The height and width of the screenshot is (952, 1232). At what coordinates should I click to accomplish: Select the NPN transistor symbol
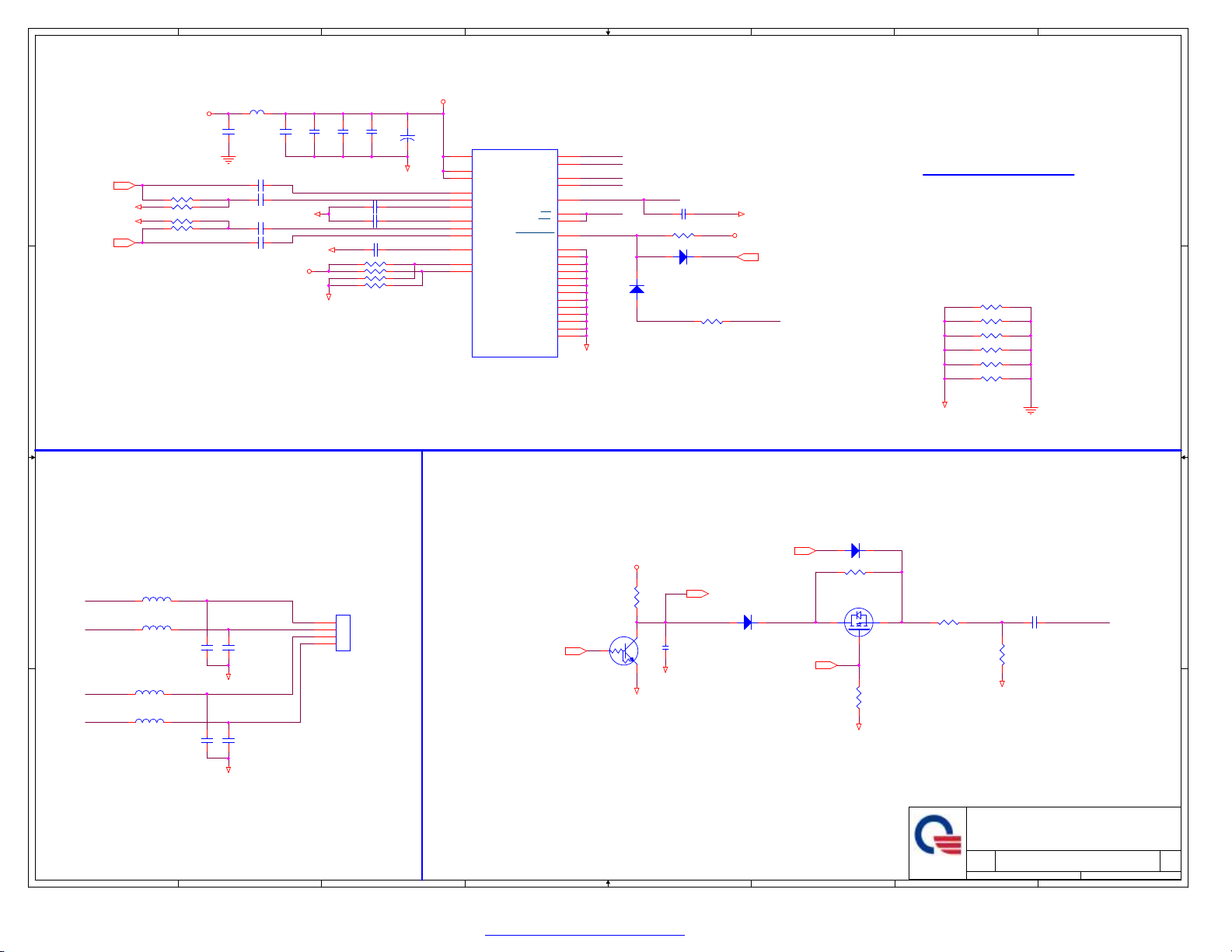click(x=624, y=650)
